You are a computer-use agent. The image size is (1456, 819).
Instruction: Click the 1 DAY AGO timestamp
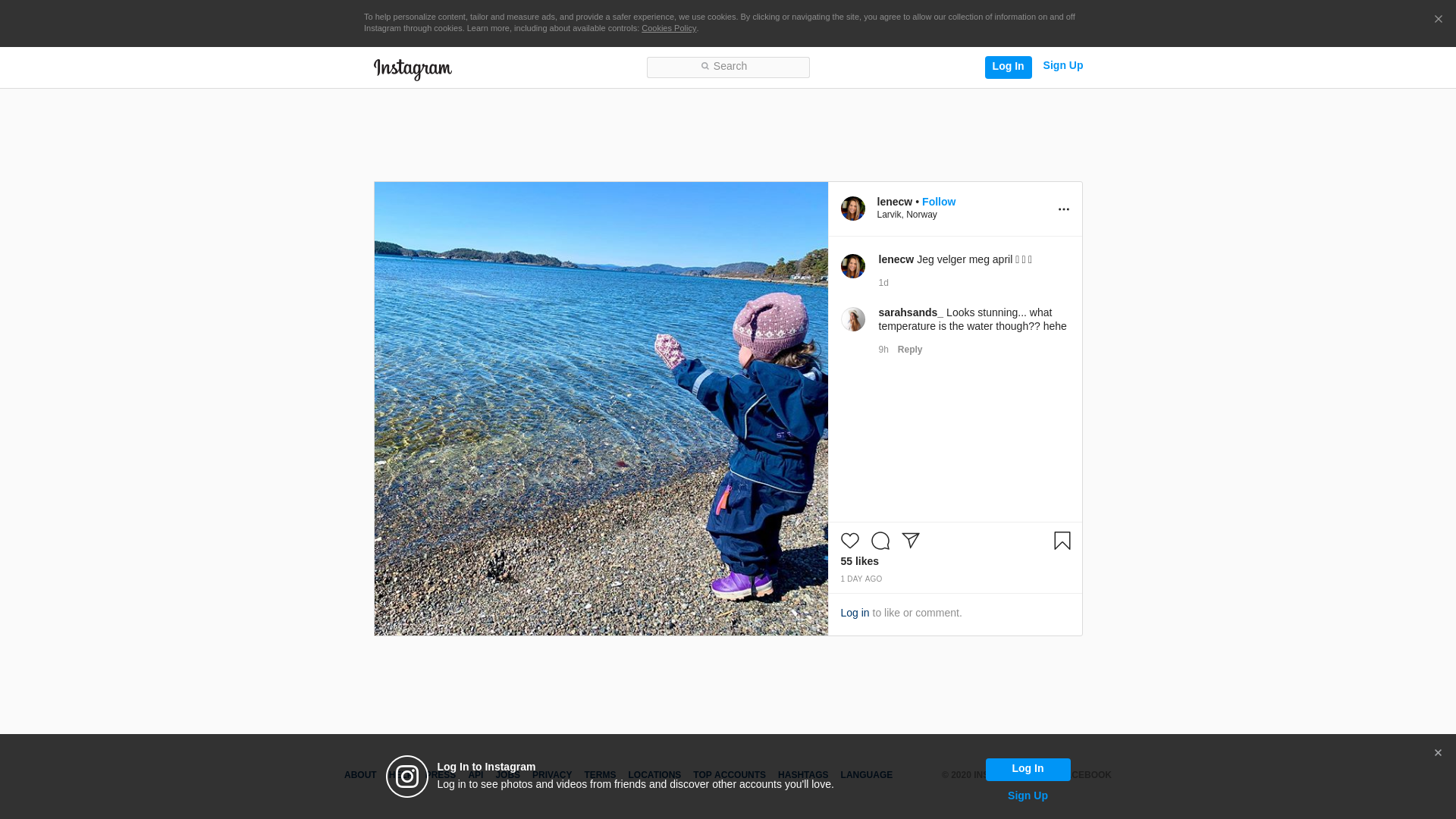pos(861,579)
